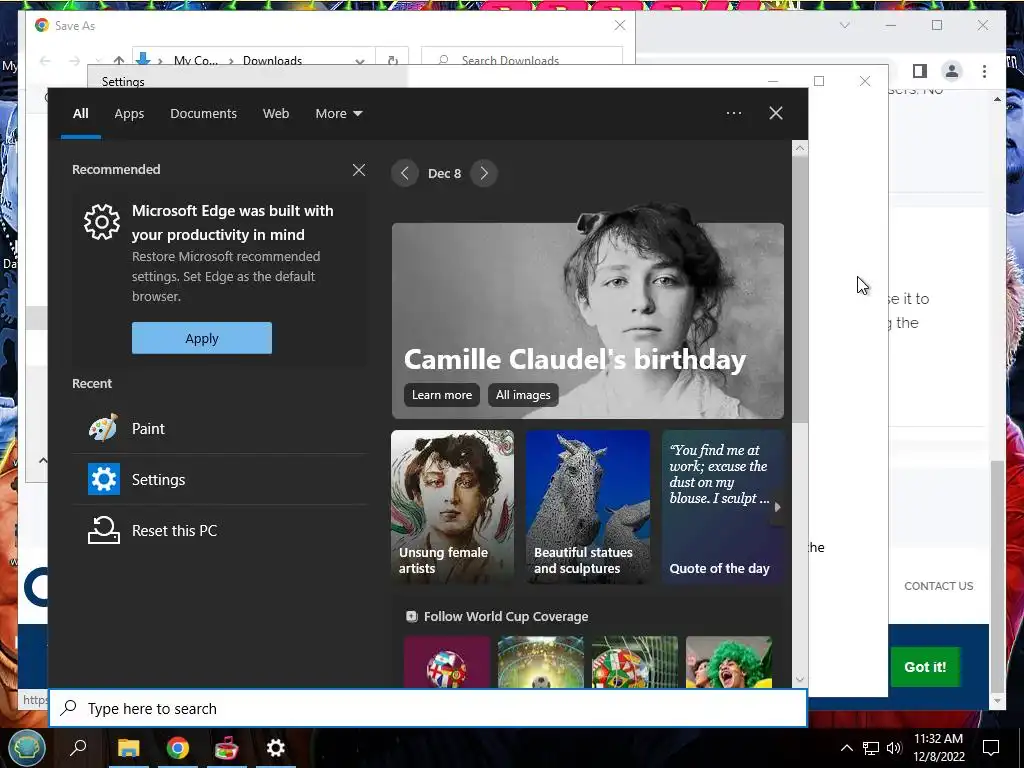Open Reset this PC from Recent
The height and width of the screenshot is (768, 1024).
(219, 530)
